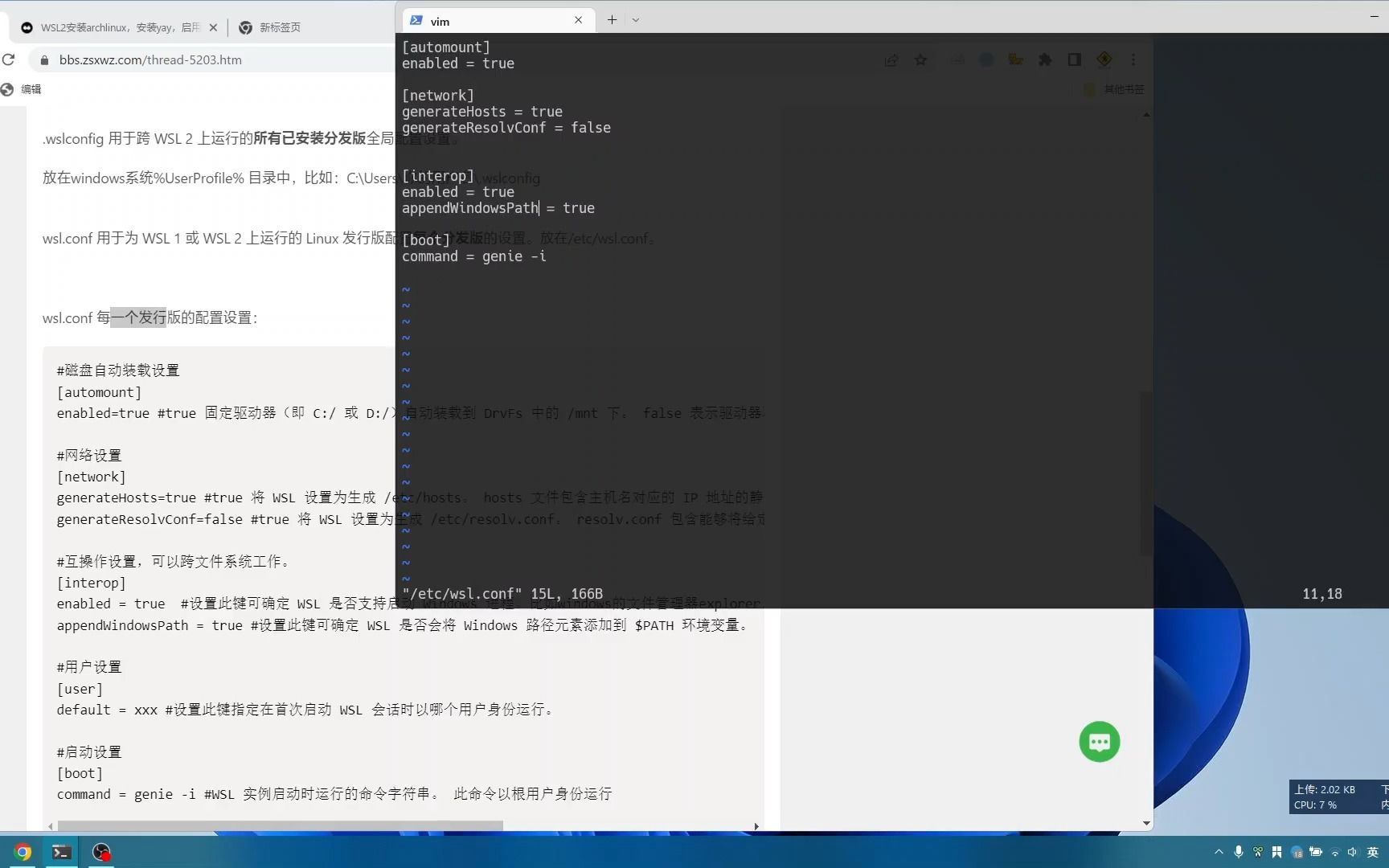
Task: Show hidden system tray icons
Action: tap(1219, 852)
